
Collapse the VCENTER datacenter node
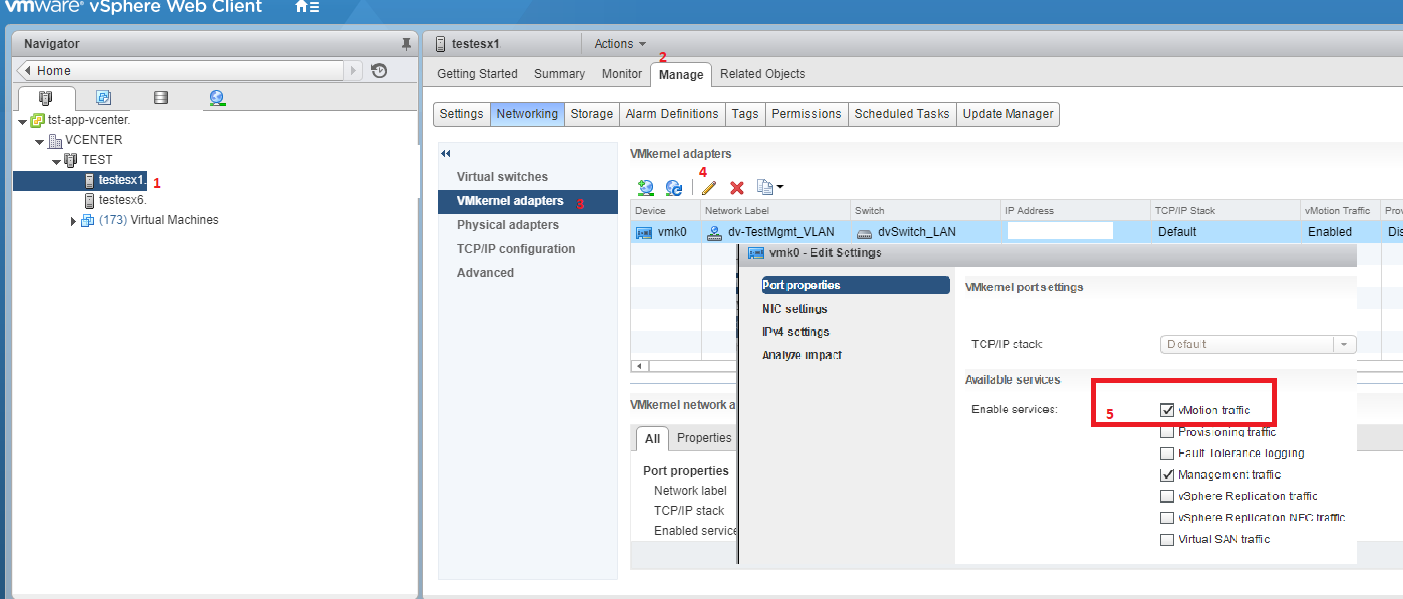pyautogui.click(x=40, y=141)
